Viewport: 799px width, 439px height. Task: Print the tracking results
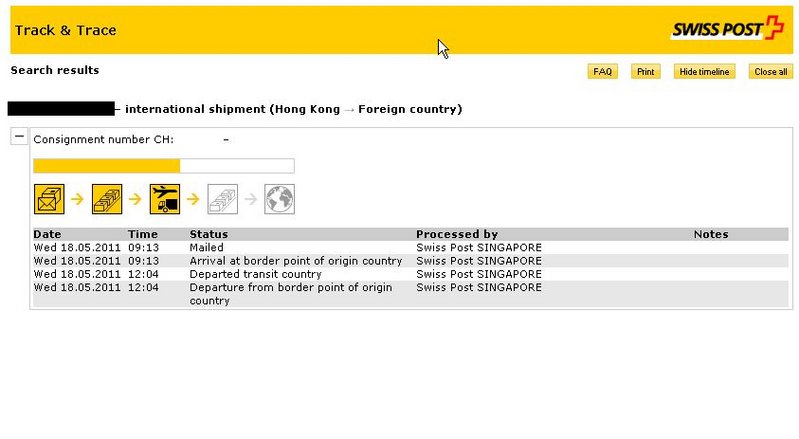pyautogui.click(x=645, y=72)
